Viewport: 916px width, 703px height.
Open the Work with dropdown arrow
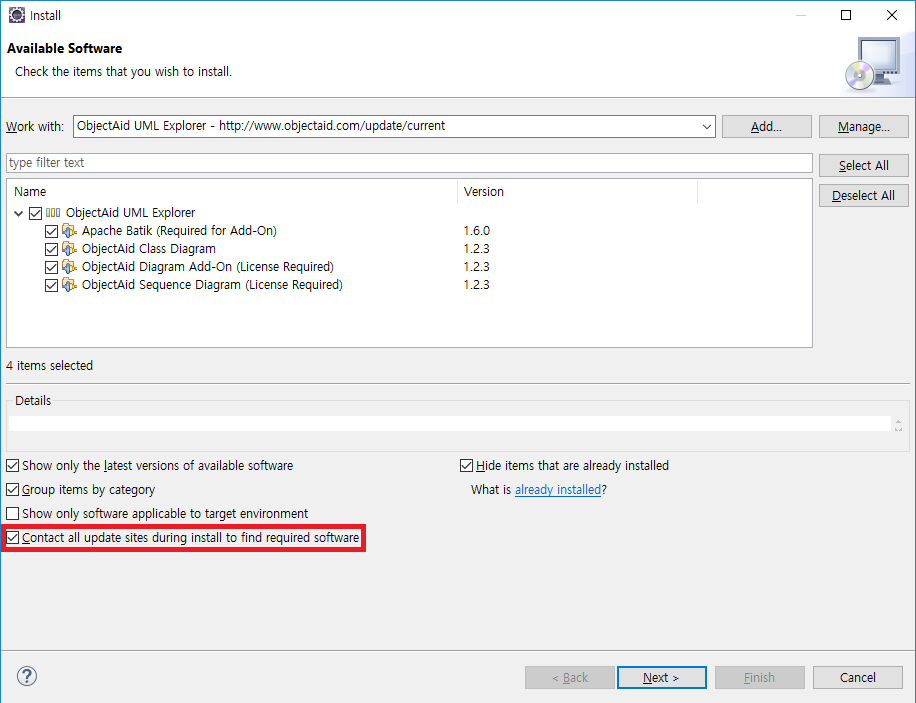pos(706,127)
